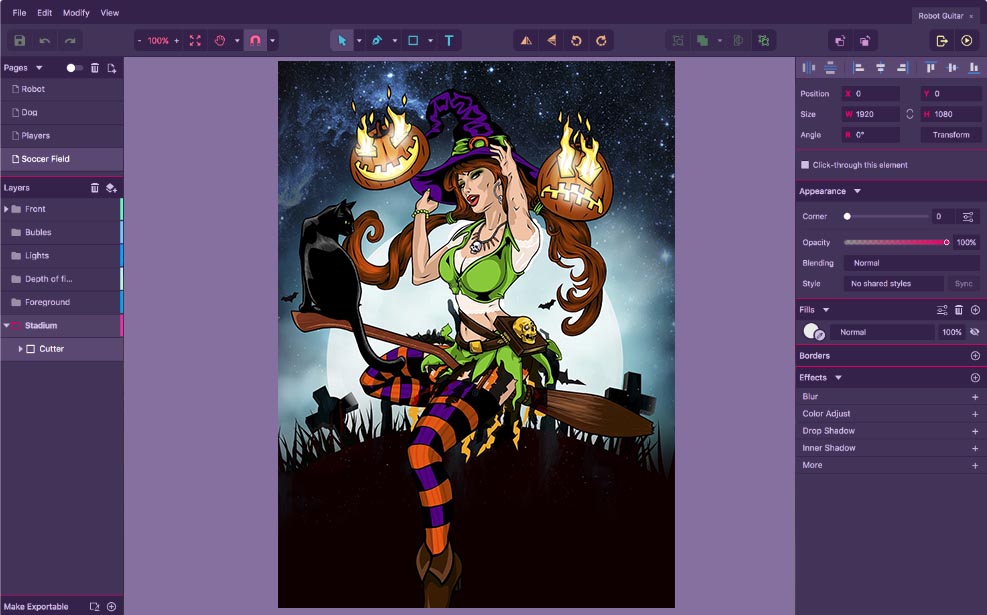Select the Text tool

pyautogui.click(x=449, y=41)
